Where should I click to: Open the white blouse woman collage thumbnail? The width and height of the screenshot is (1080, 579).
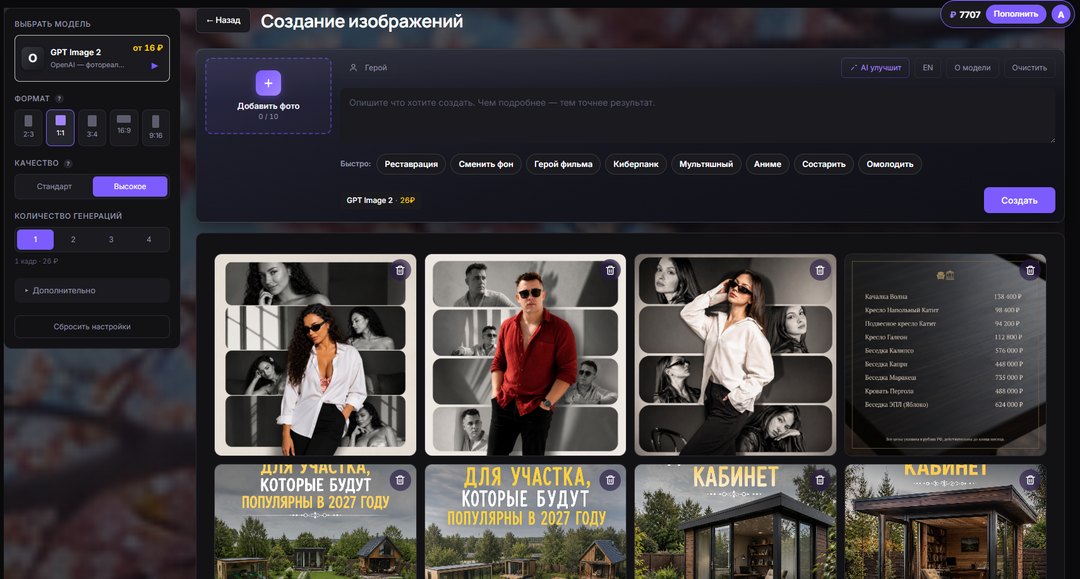coord(735,355)
